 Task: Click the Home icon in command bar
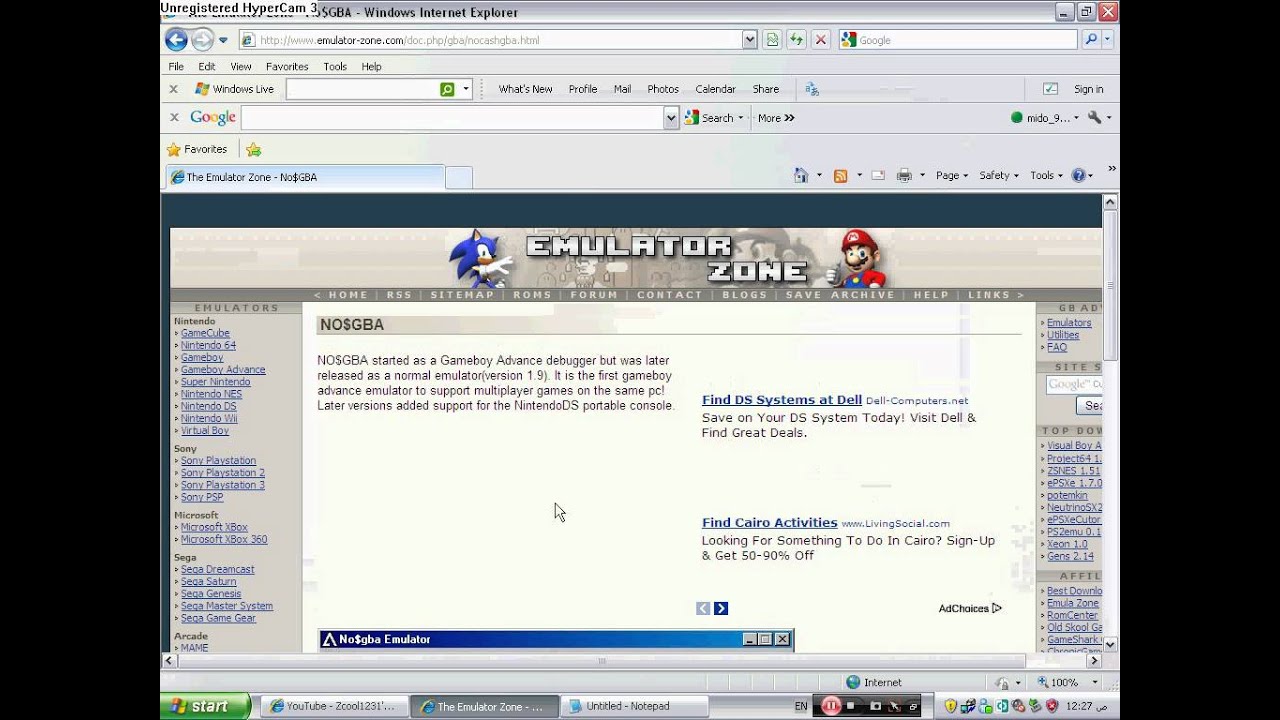(801, 175)
